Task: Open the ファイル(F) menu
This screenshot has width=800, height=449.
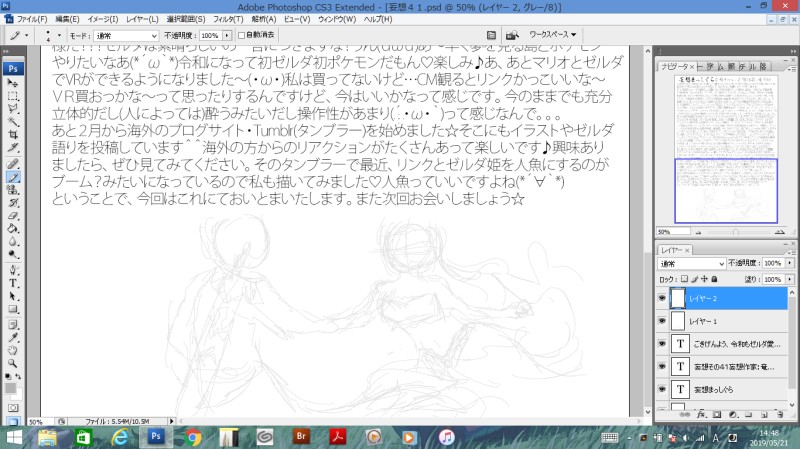Action: pyautogui.click(x=32, y=19)
